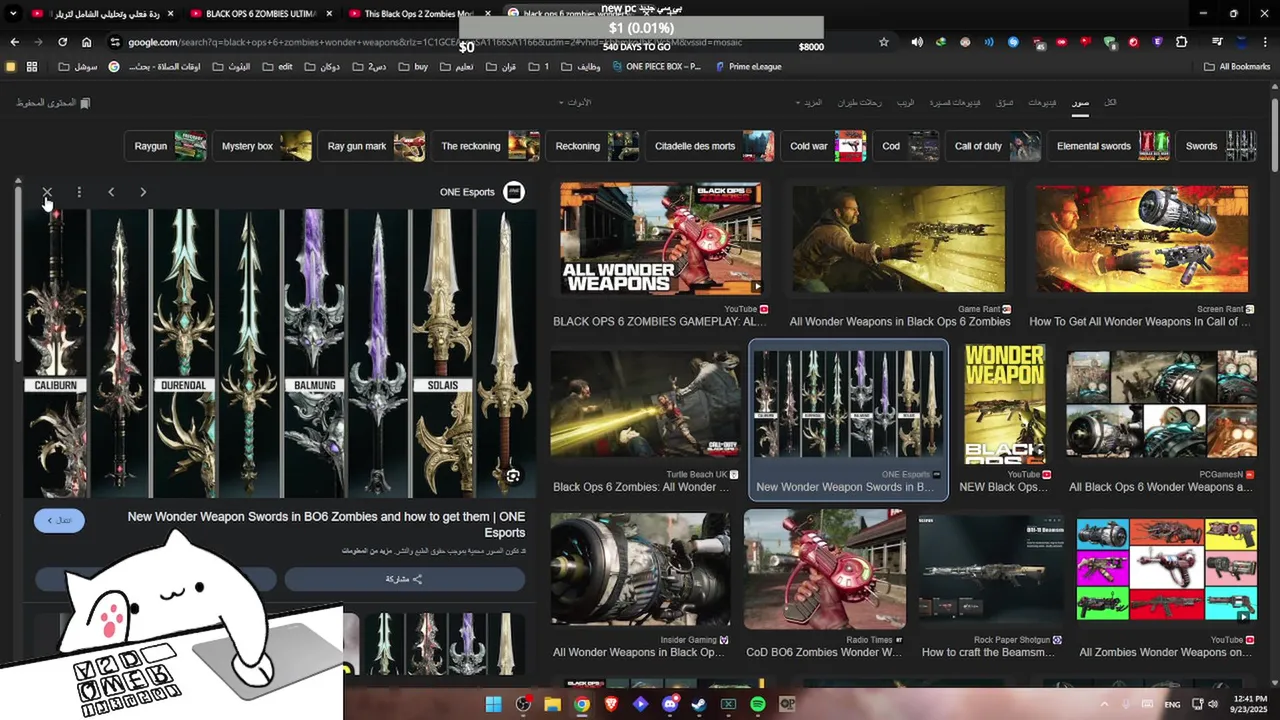Select the Cod filter chip
Image resolution: width=1280 pixels, height=720 pixels.
pyautogui.click(x=906, y=146)
